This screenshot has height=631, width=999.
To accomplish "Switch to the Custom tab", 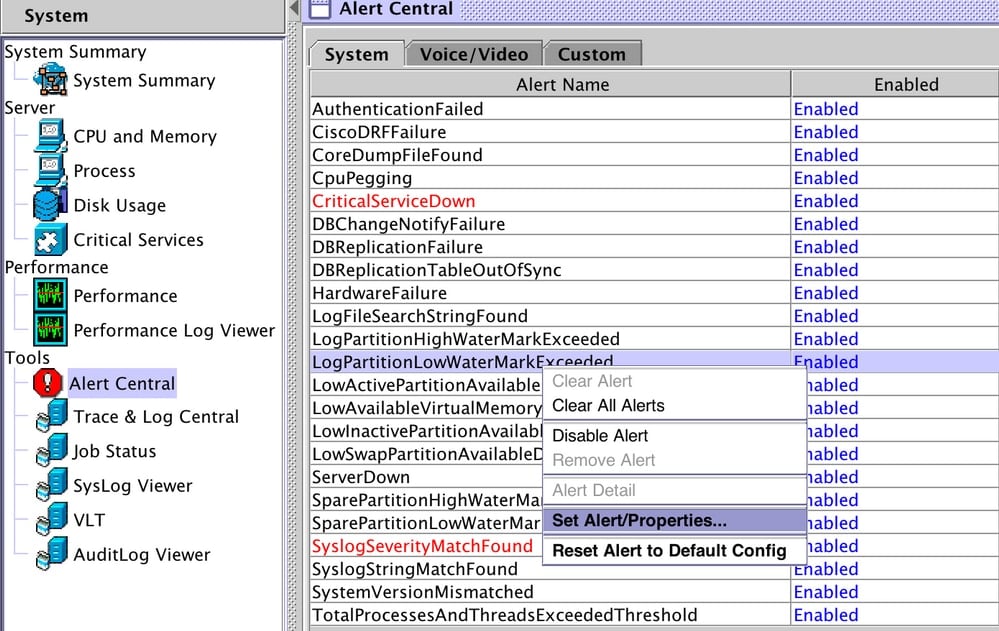I will click(x=592, y=54).
